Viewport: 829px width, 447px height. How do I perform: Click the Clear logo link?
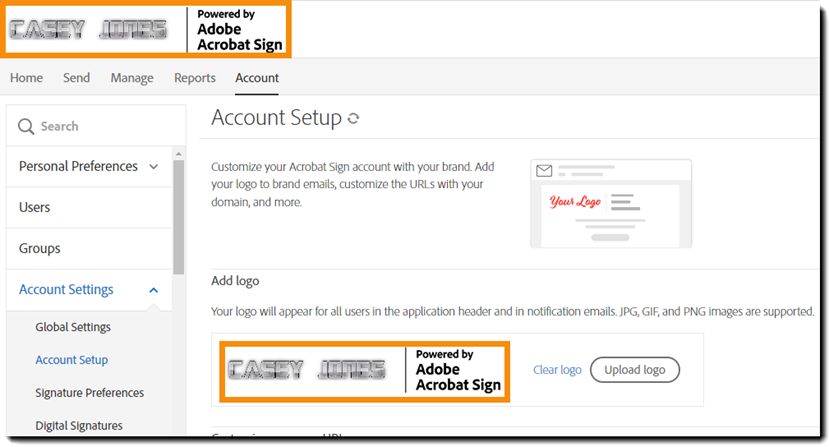(x=557, y=370)
